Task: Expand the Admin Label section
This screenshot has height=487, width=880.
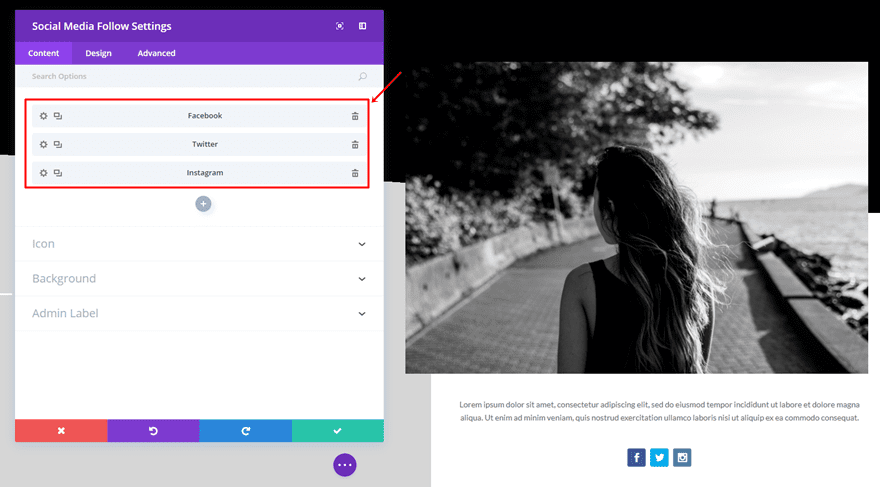Action: (199, 314)
